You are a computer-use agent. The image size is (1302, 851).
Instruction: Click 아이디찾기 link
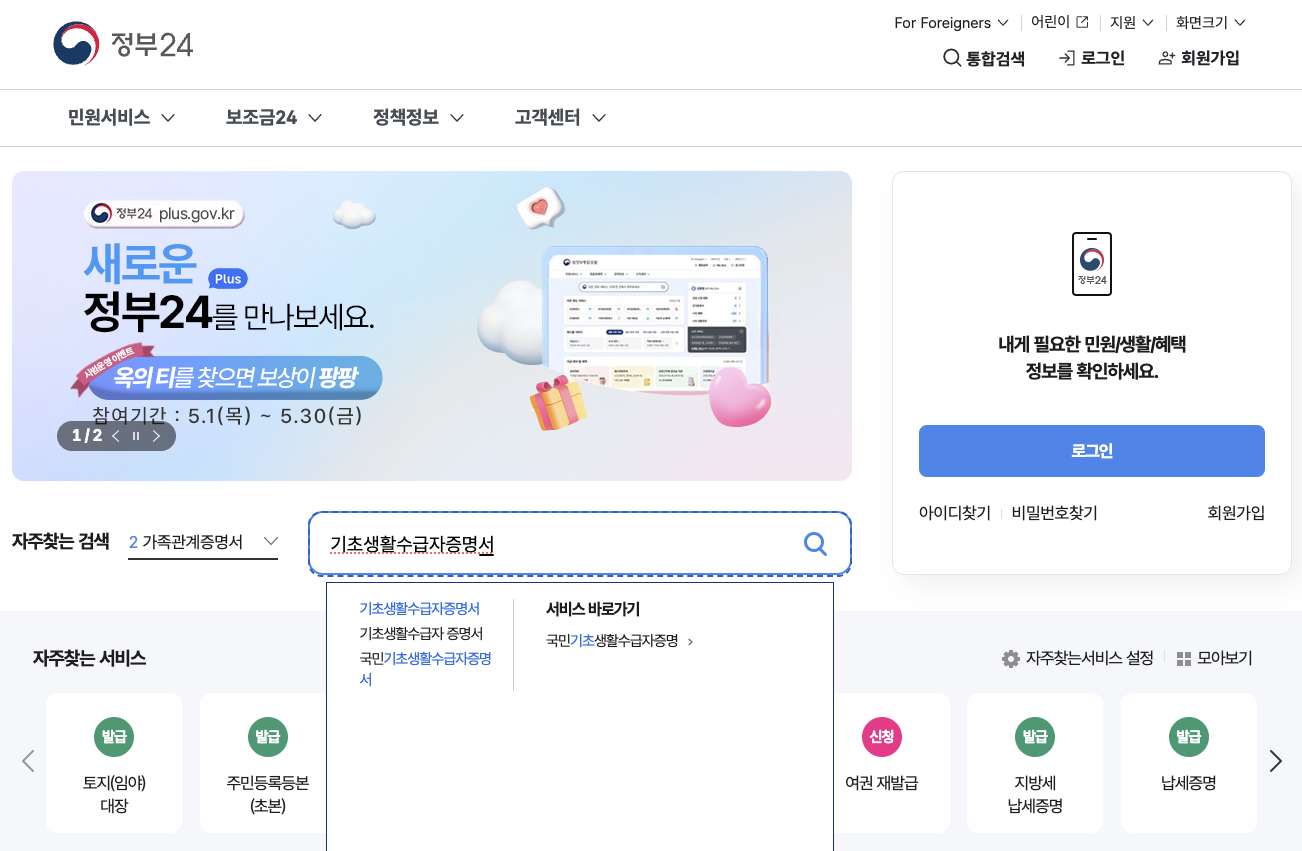pos(954,513)
